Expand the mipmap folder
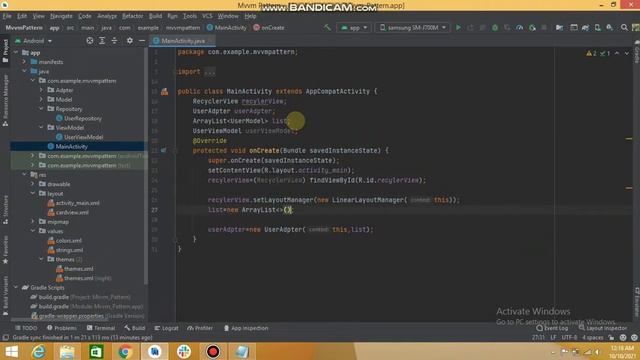The height and width of the screenshot is (360, 640). coord(33,221)
